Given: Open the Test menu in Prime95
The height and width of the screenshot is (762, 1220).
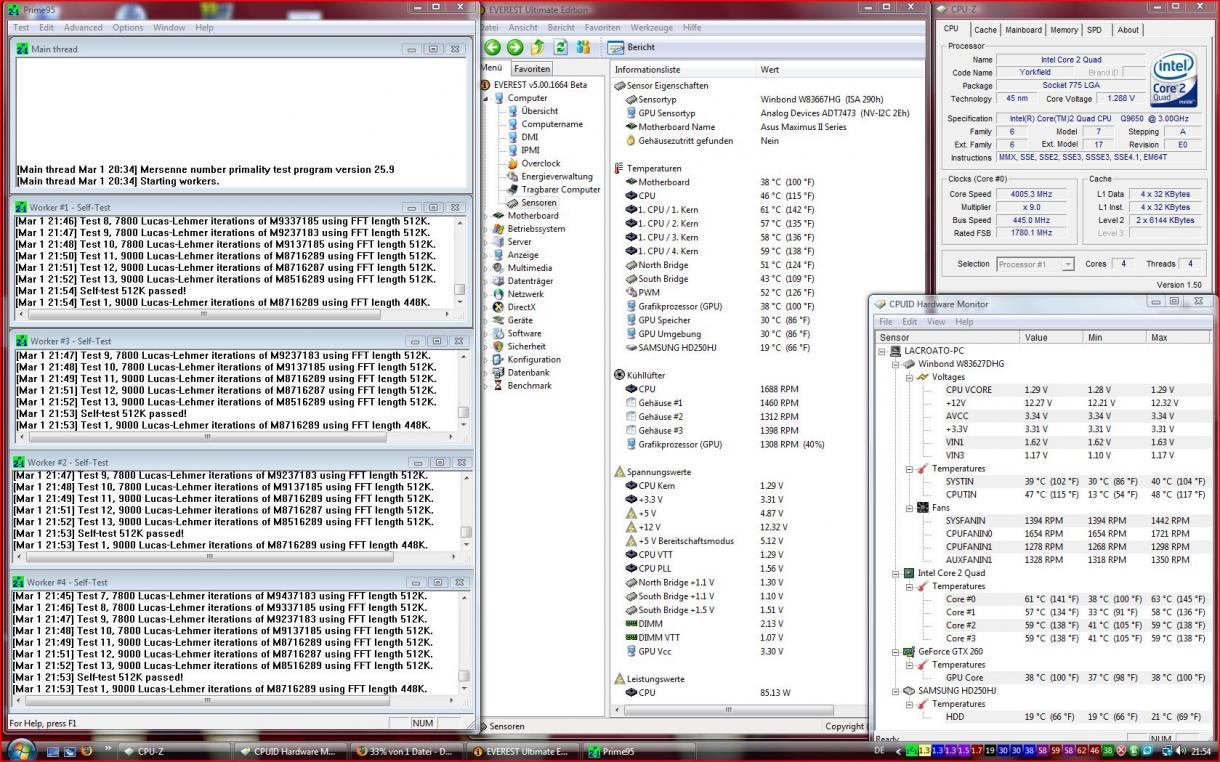Looking at the screenshot, I should [21, 27].
